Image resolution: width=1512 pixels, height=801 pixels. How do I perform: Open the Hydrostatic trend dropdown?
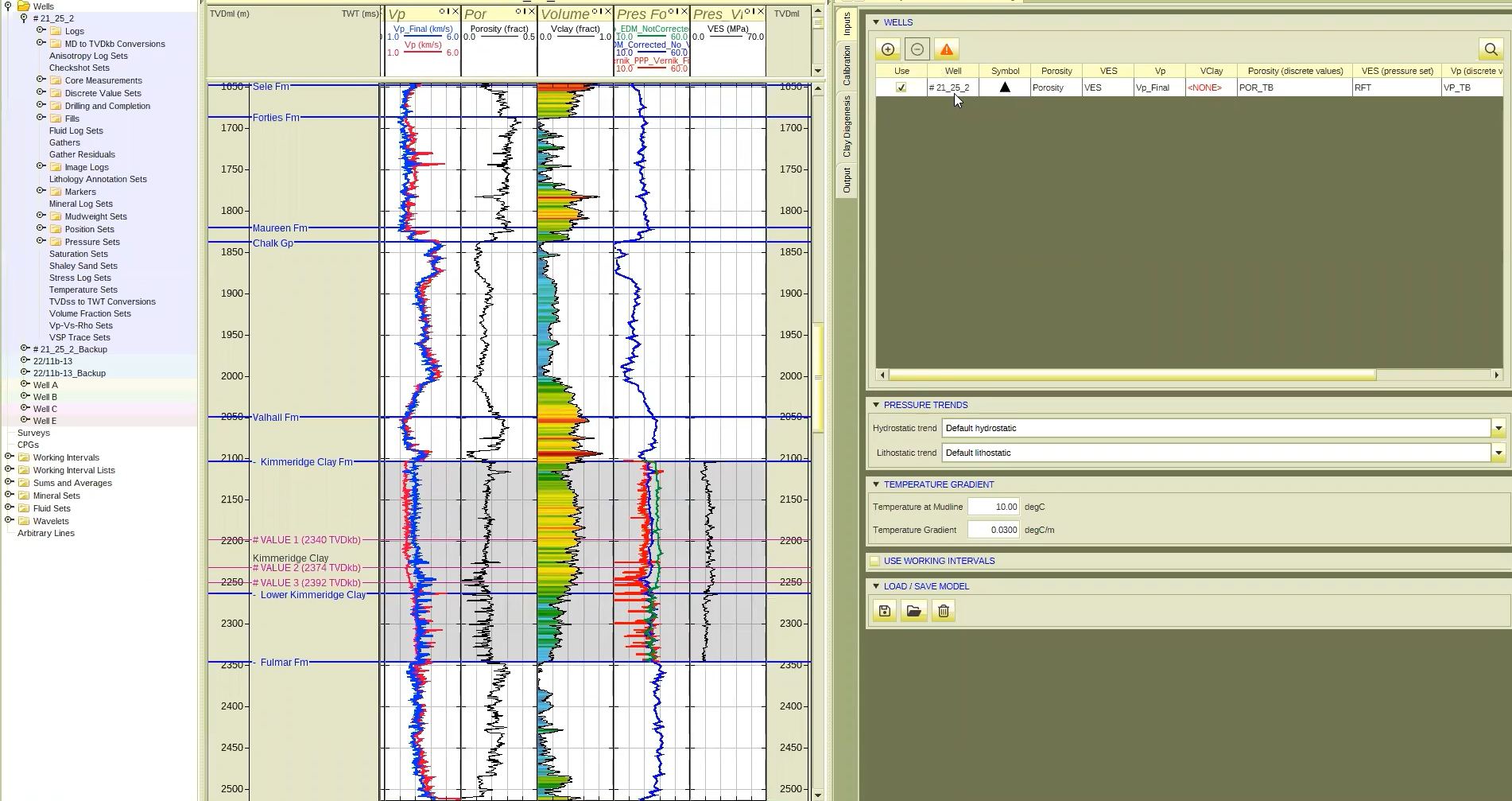1498,428
